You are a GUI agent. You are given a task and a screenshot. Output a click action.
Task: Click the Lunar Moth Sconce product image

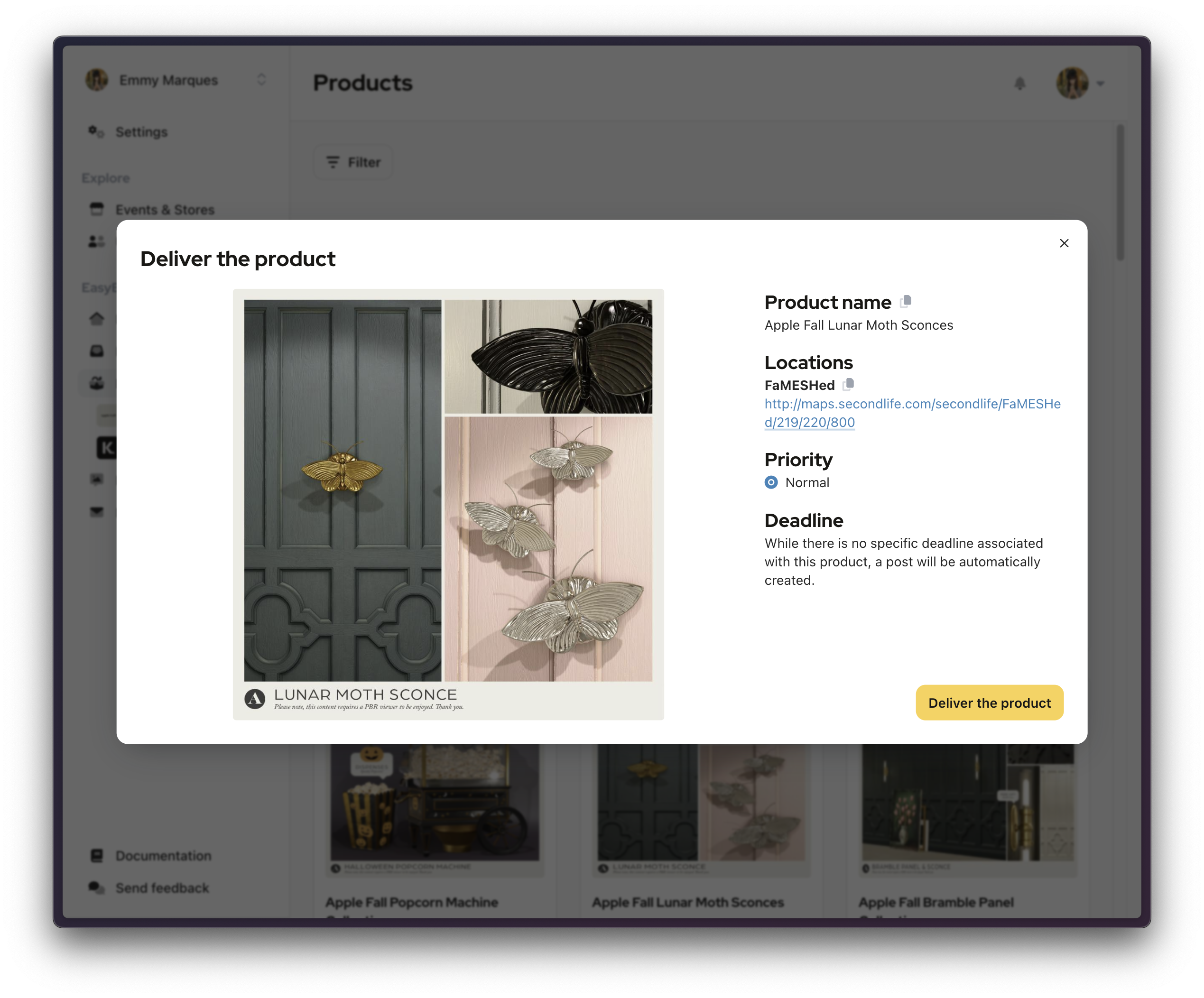point(448,504)
